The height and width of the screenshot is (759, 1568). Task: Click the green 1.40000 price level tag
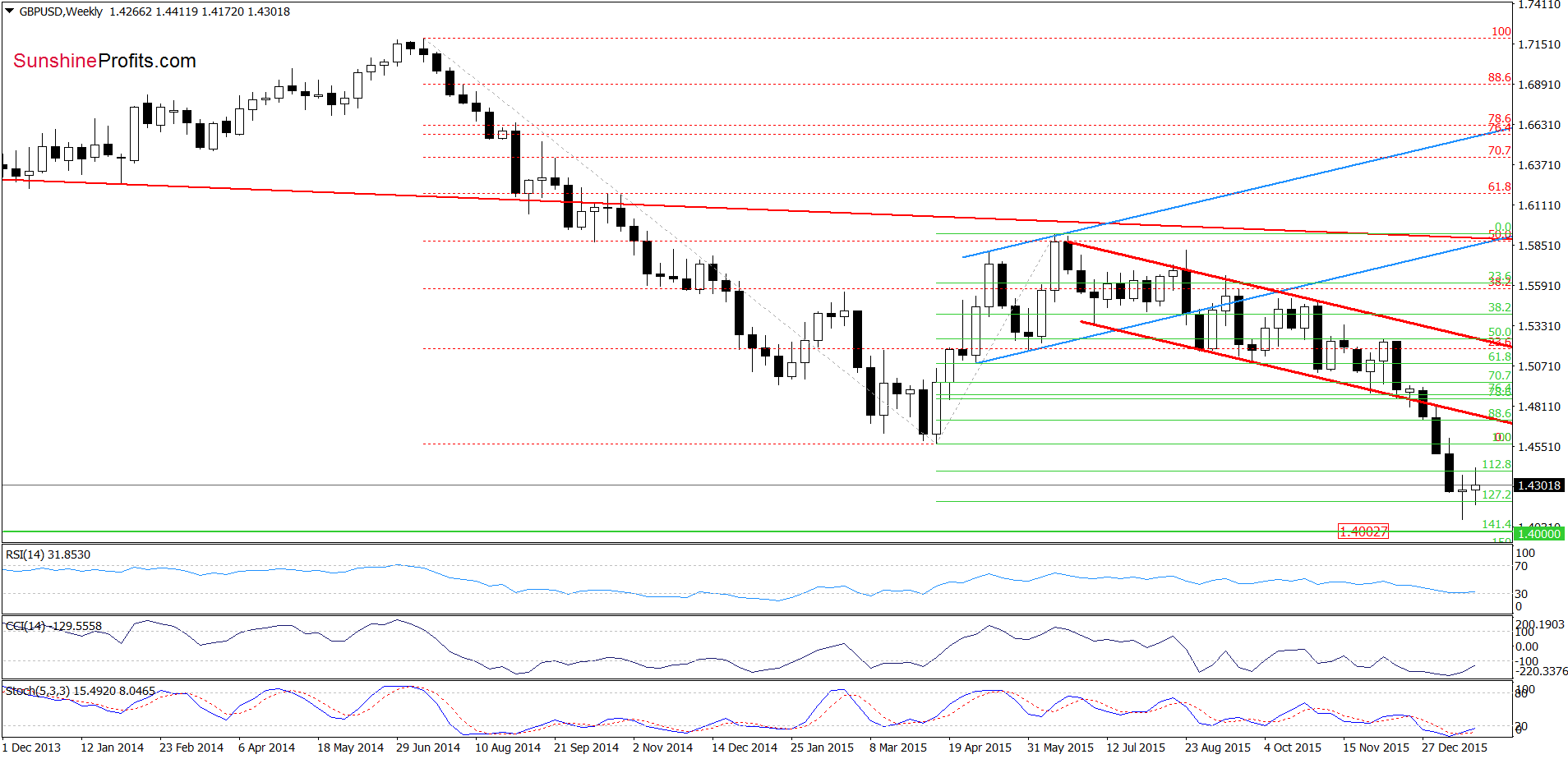pyautogui.click(x=1538, y=534)
